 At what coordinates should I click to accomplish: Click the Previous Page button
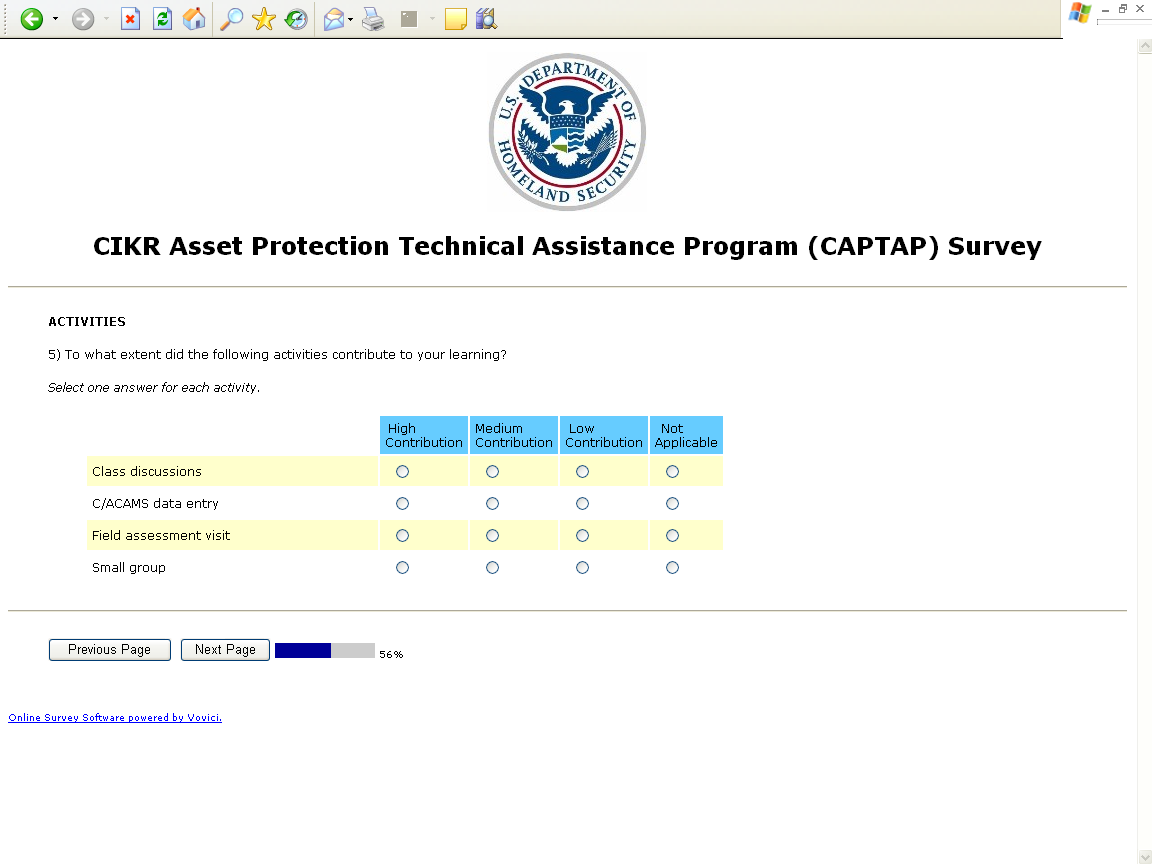click(x=109, y=650)
